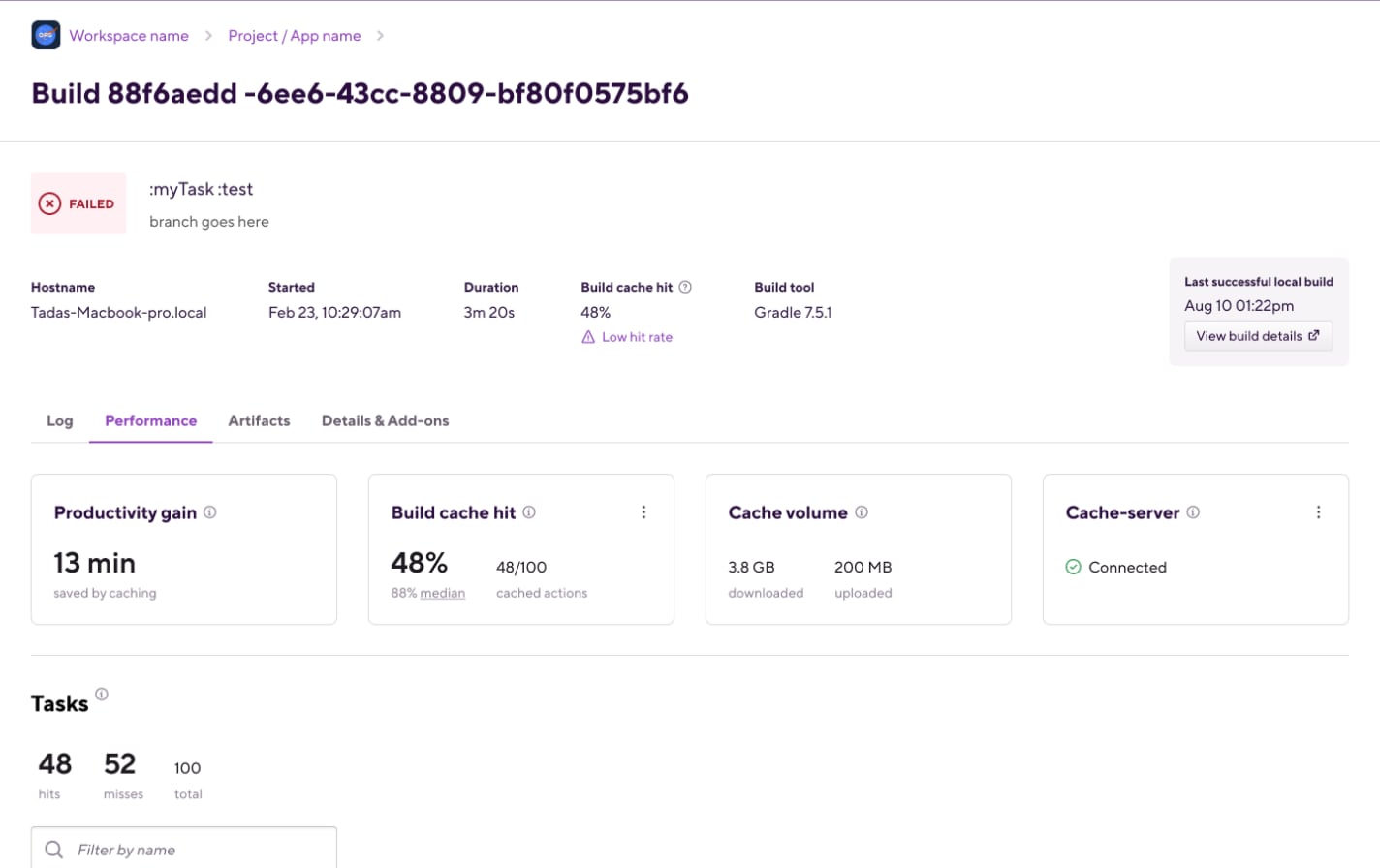Select the Artifacts tab
Image resolution: width=1380 pixels, height=868 pixels.
[x=259, y=420]
